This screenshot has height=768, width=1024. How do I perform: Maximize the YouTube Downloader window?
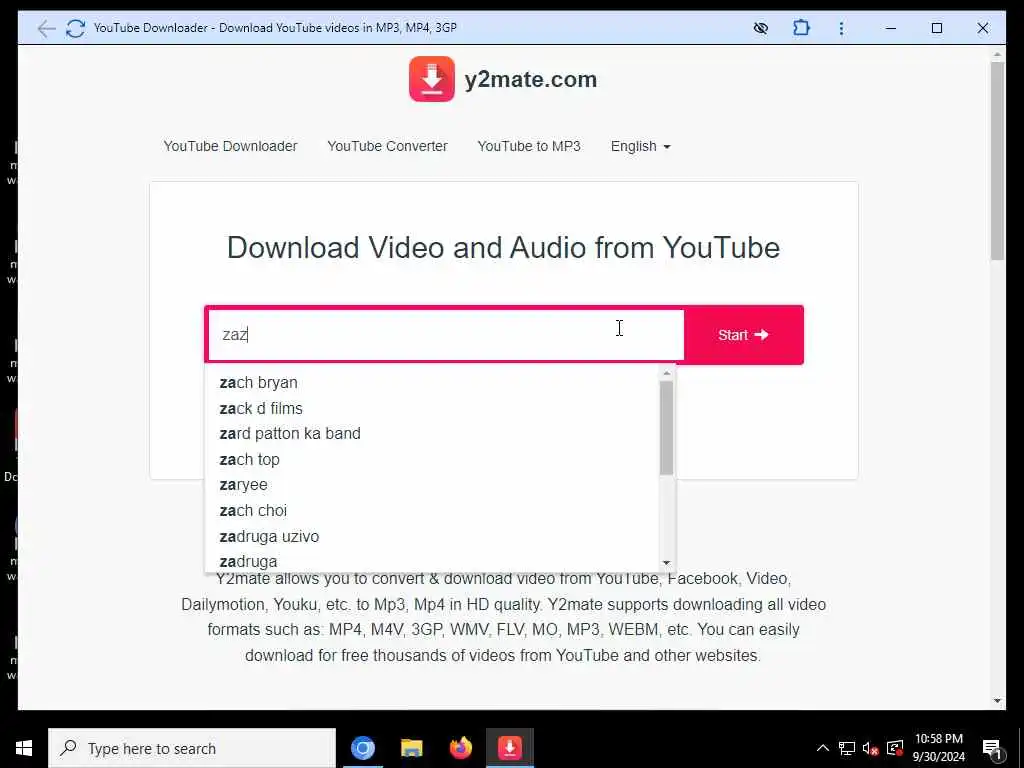pos(936,28)
